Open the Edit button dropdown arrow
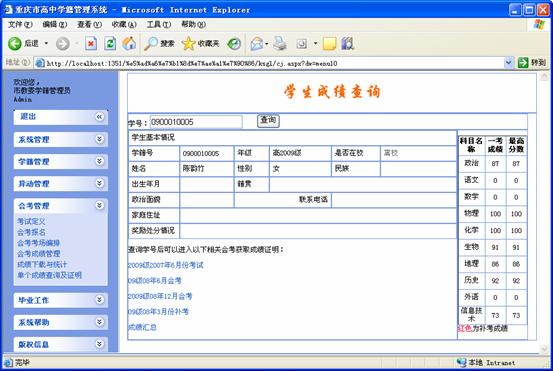The image size is (553, 371). pos(315,44)
